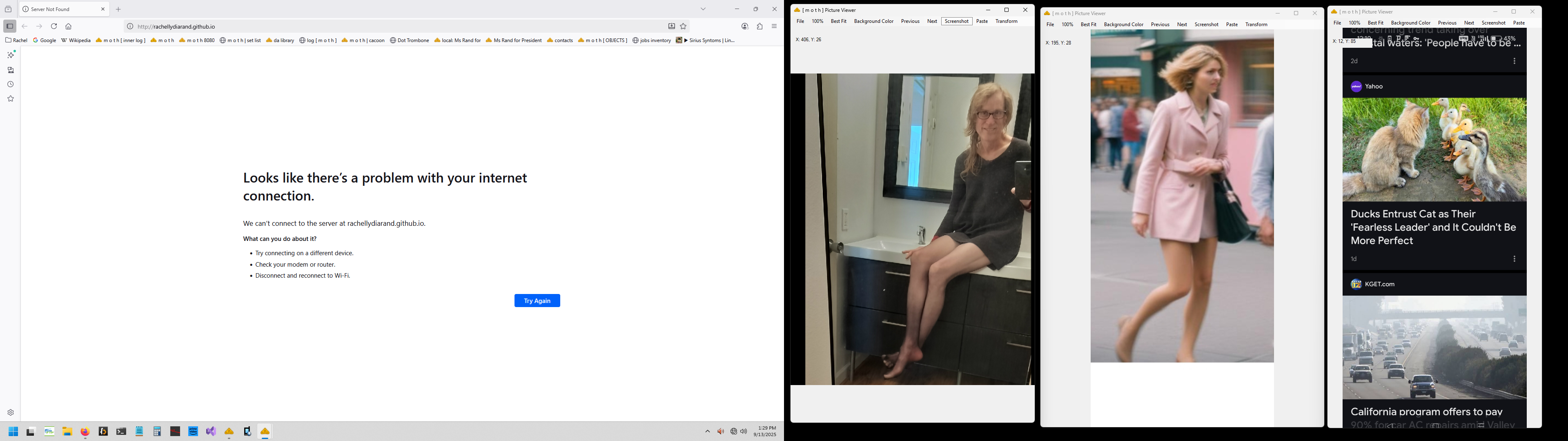Open File menu in left Picture Viewer
The width and height of the screenshot is (1568, 441).
coord(800,21)
